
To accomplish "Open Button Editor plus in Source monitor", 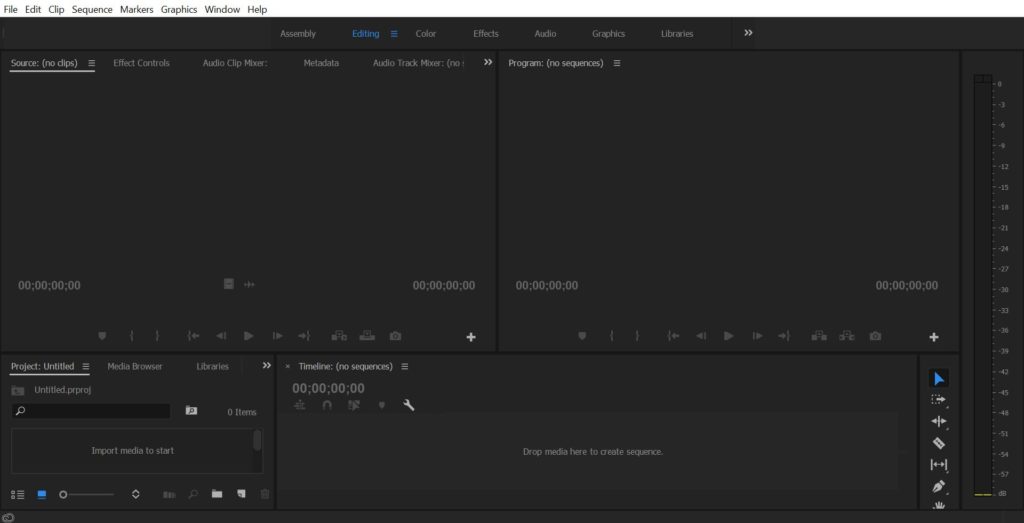I will pos(471,337).
